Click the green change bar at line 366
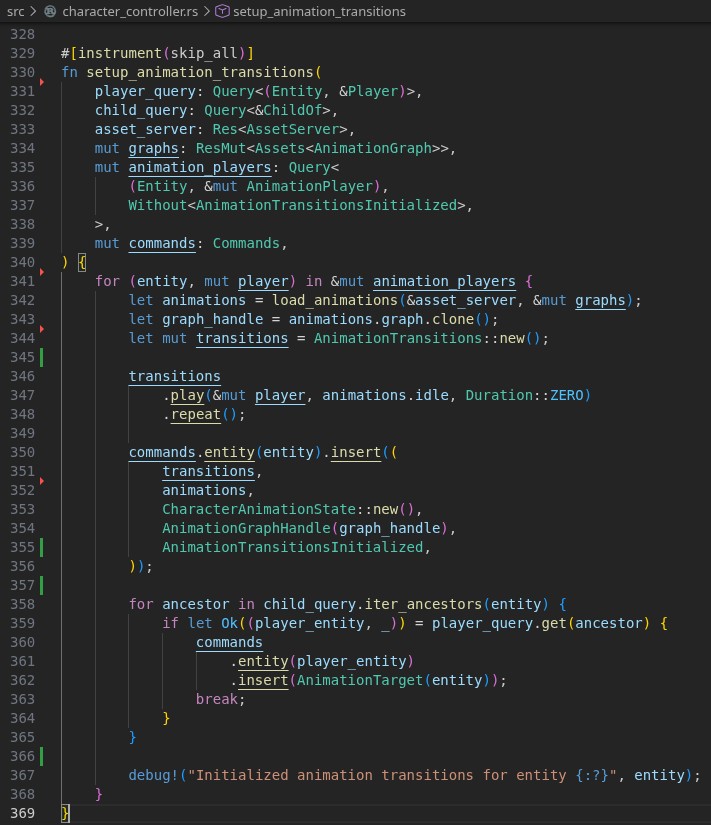The image size is (711, 825). (x=42, y=756)
